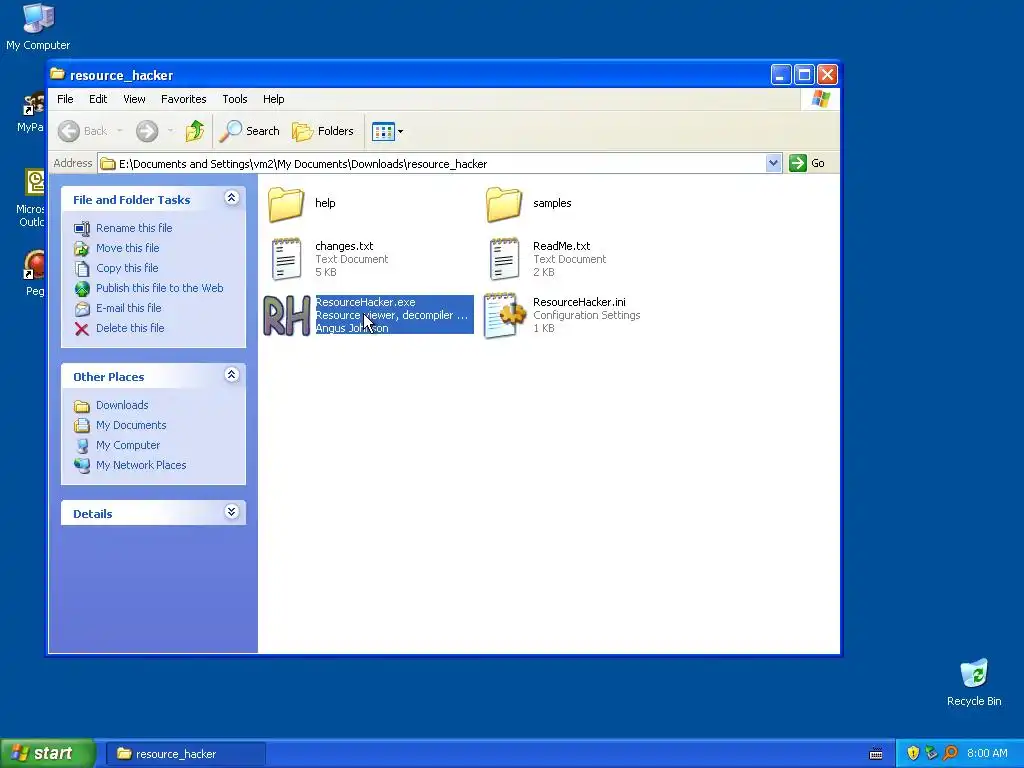Click Copy this file link
The width and height of the screenshot is (1024, 768).
127,268
